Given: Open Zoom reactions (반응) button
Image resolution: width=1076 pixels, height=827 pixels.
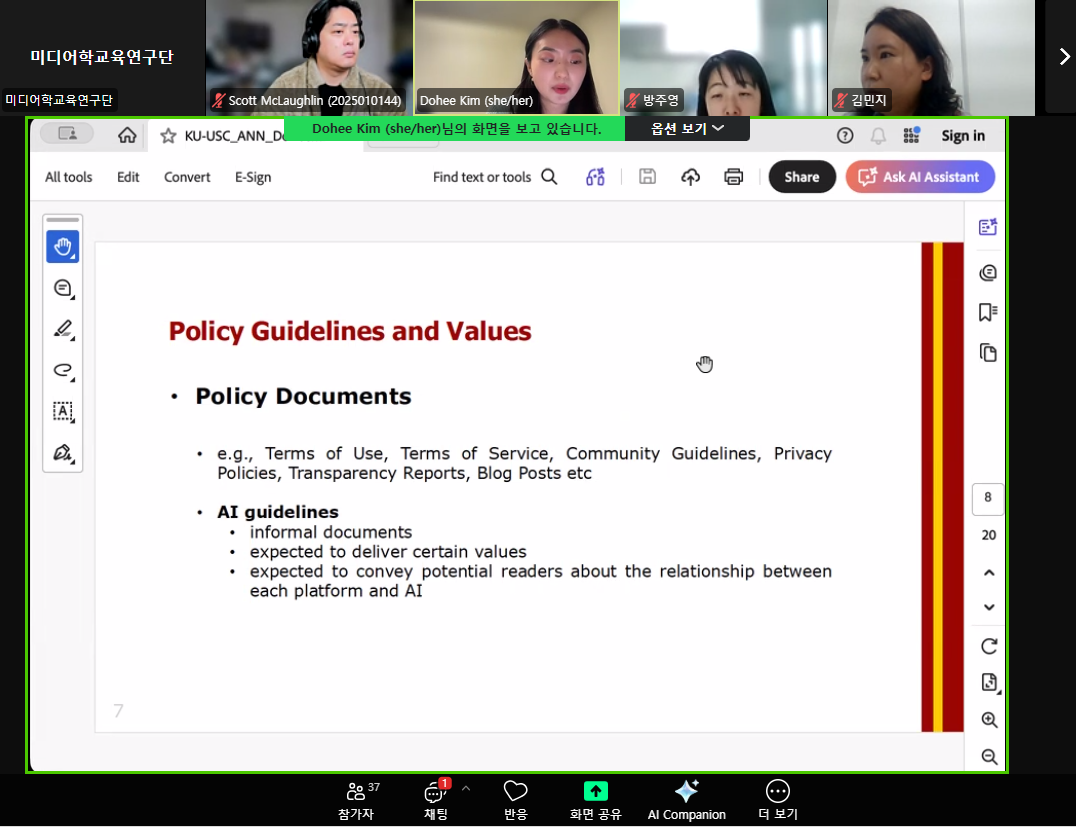Looking at the screenshot, I should (515, 799).
